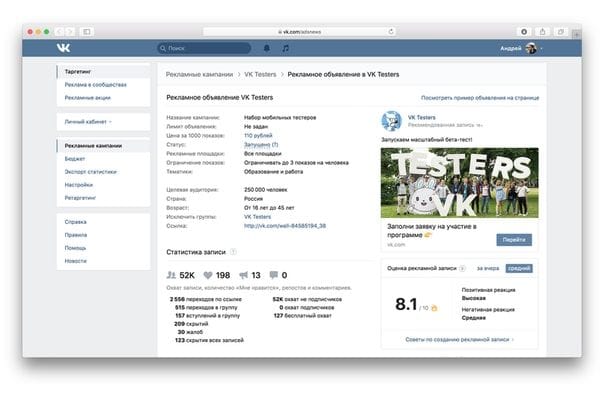The image size is (604, 396).
Task: Click the 2 556 переходов по ссылке stat
Action: point(206,299)
